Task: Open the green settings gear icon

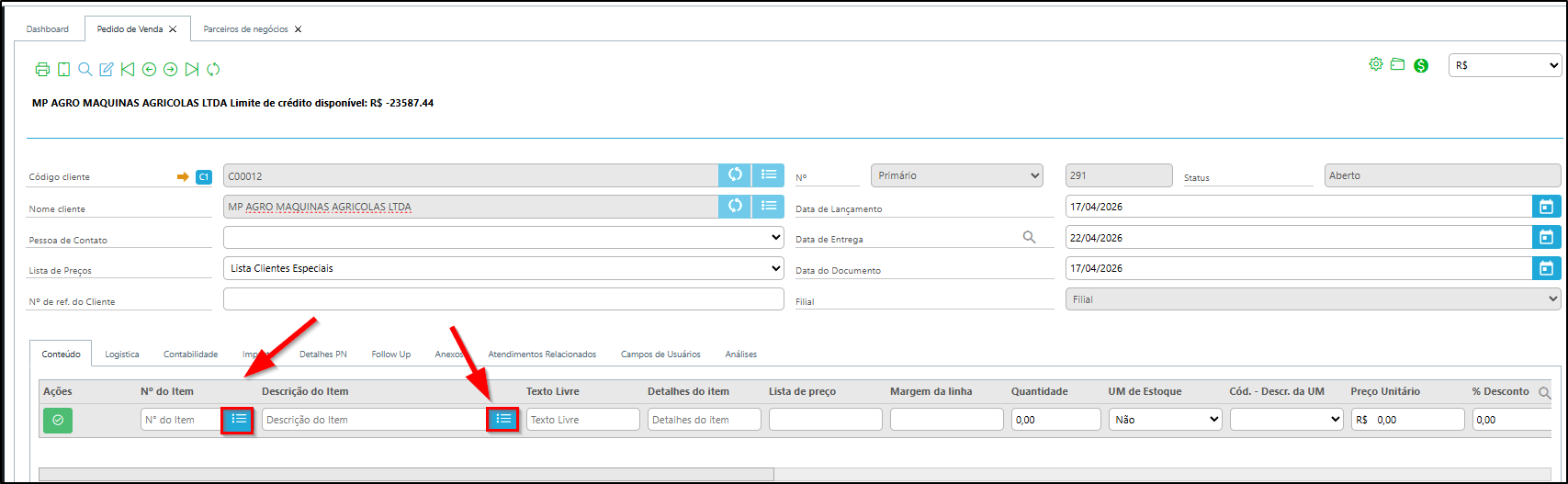Action: (1375, 64)
